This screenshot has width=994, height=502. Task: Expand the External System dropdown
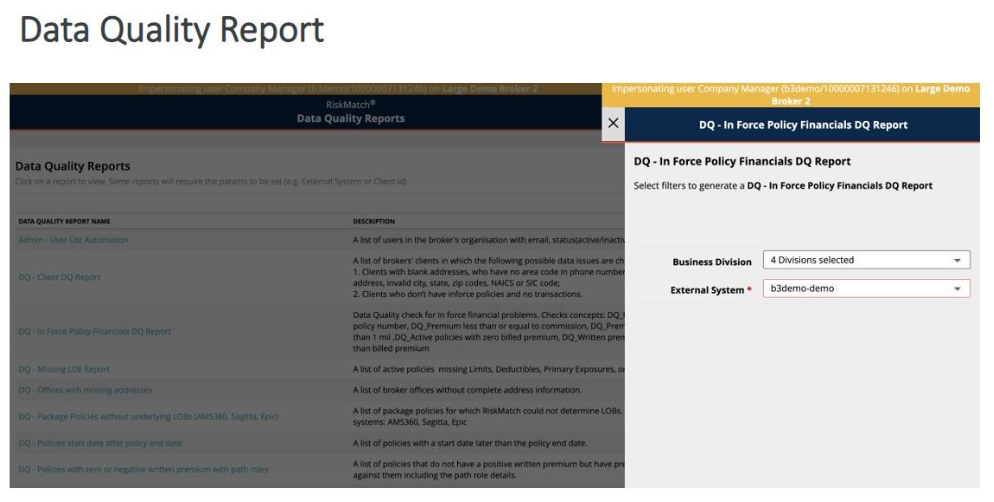pos(865,288)
